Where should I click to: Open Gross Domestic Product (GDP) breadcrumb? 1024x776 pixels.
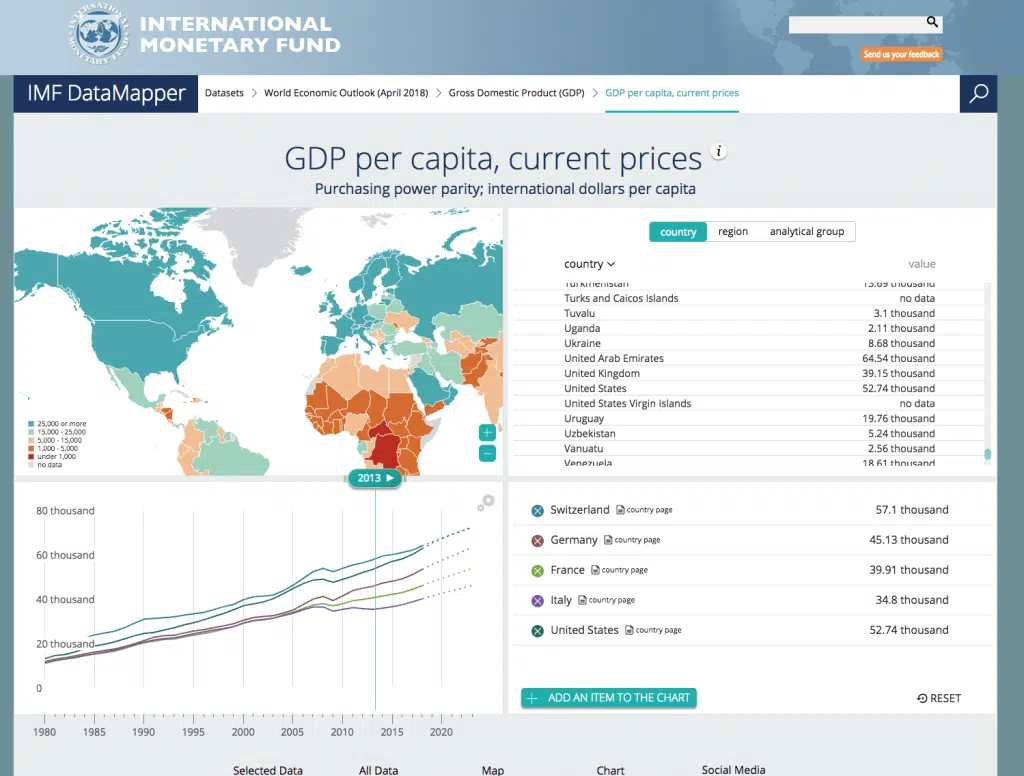tap(517, 93)
